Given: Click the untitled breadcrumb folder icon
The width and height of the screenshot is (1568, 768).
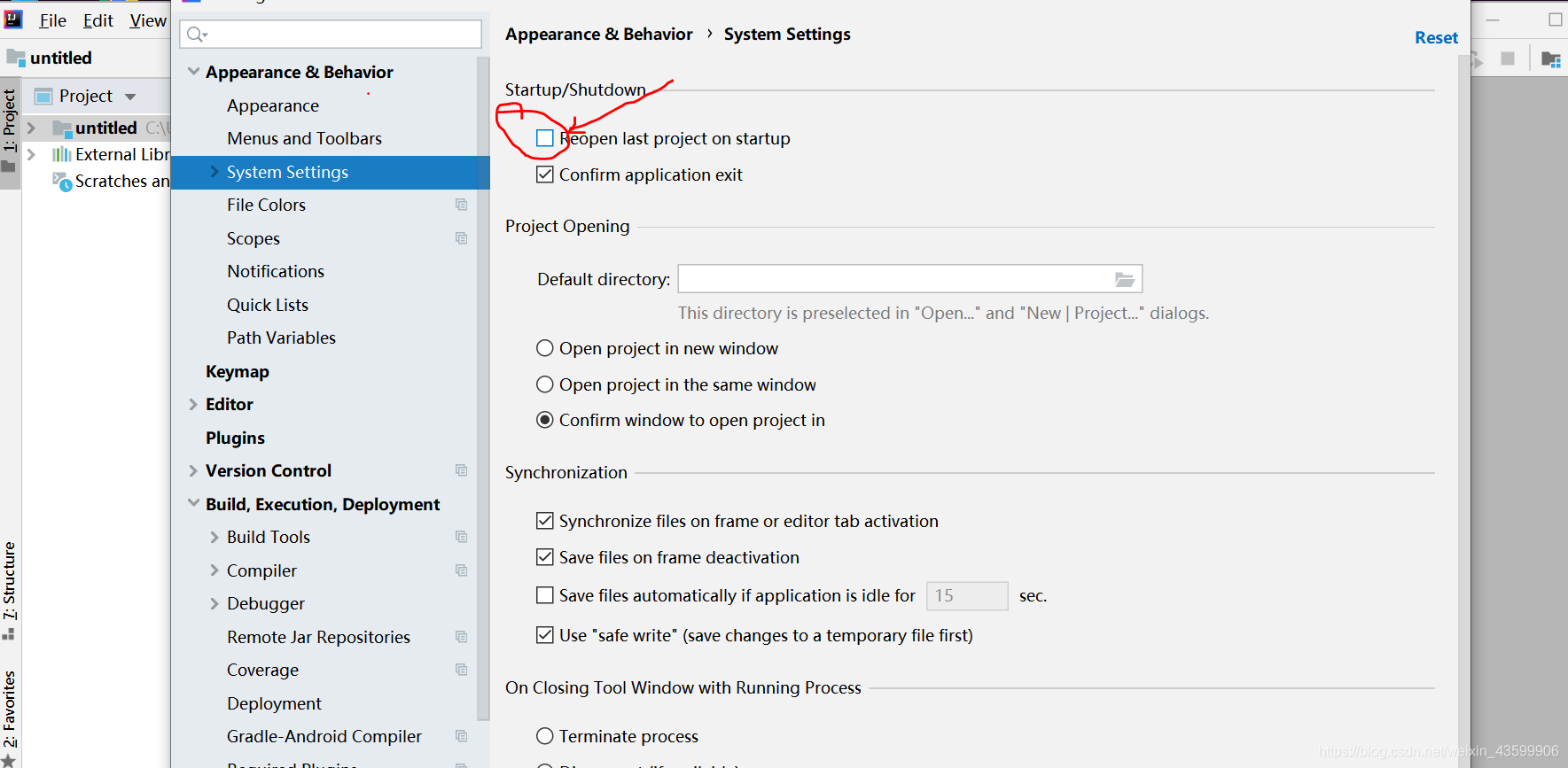Looking at the screenshot, I should click(16, 58).
